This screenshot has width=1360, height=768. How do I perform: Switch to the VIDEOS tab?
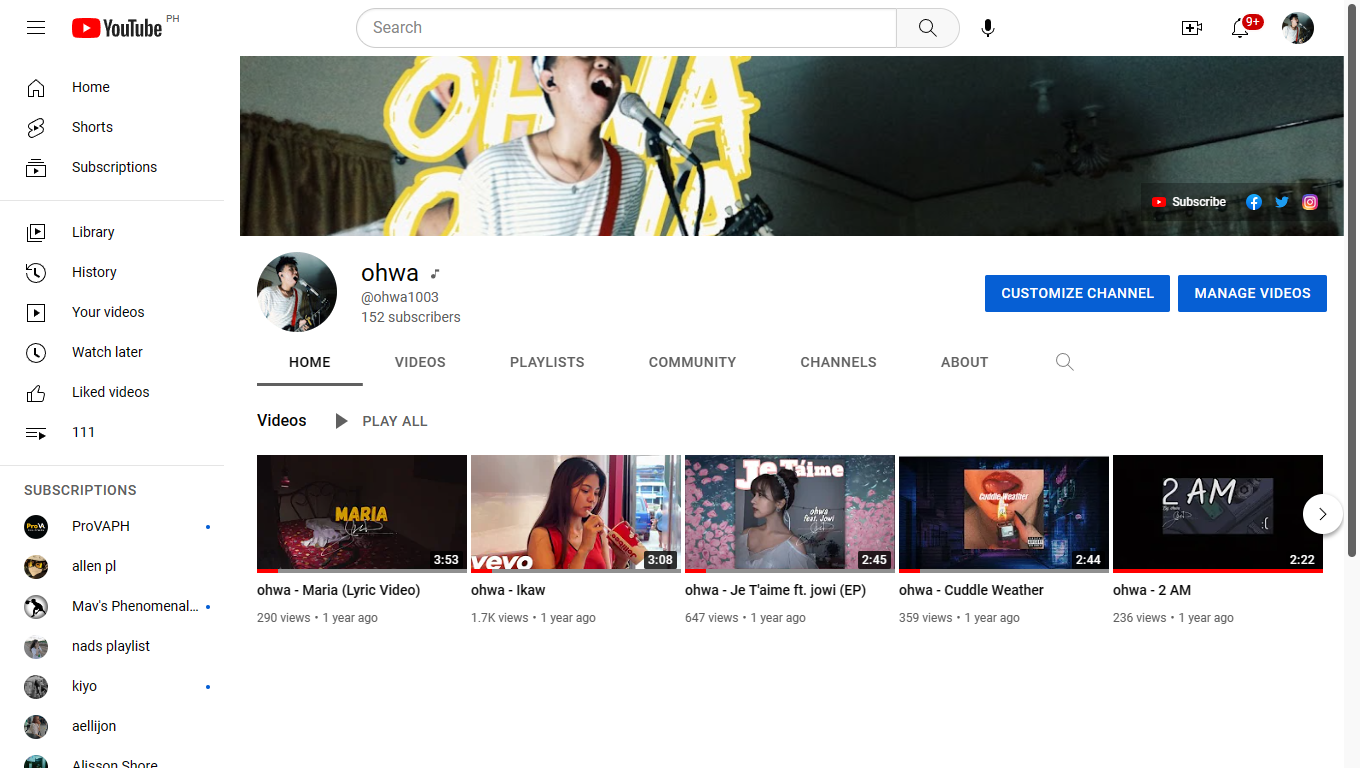pos(420,362)
